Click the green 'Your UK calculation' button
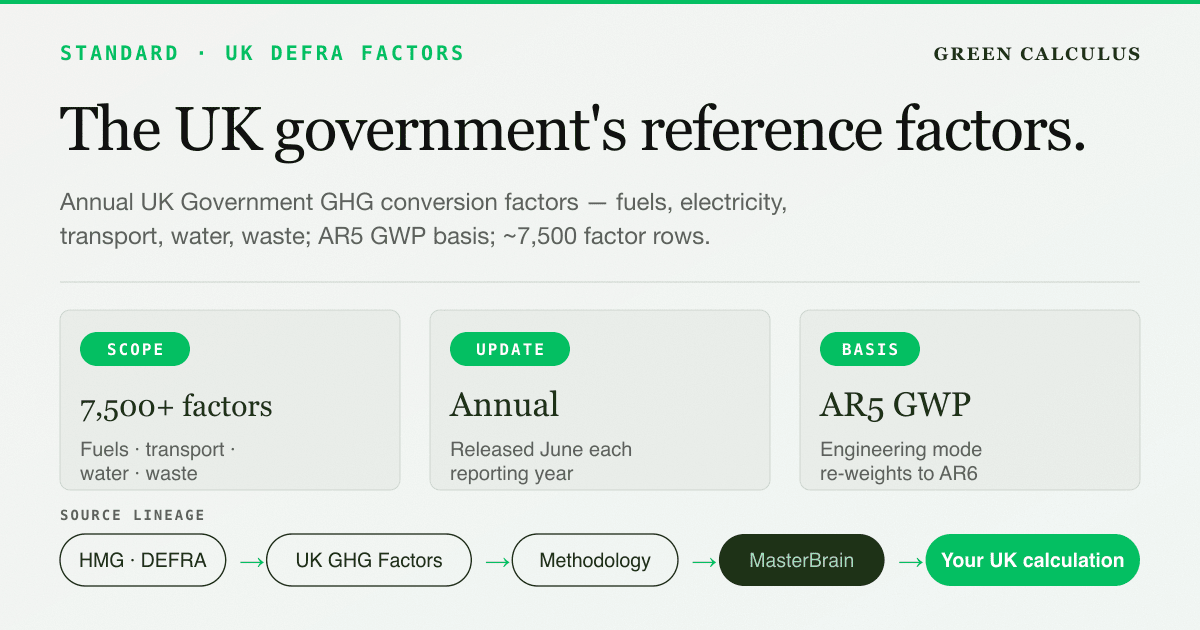1200x630 pixels. point(1033,560)
